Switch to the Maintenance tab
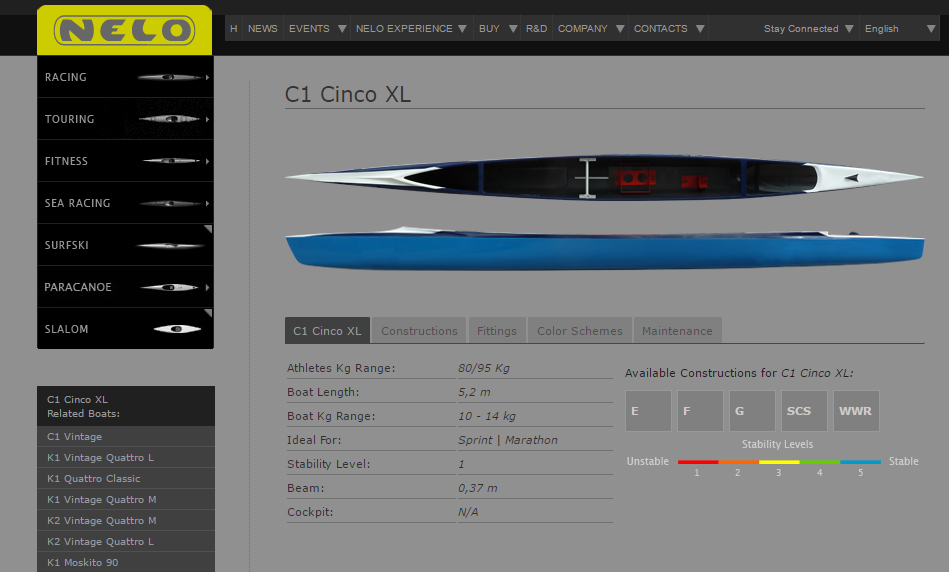949x572 pixels. (x=677, y=330)
